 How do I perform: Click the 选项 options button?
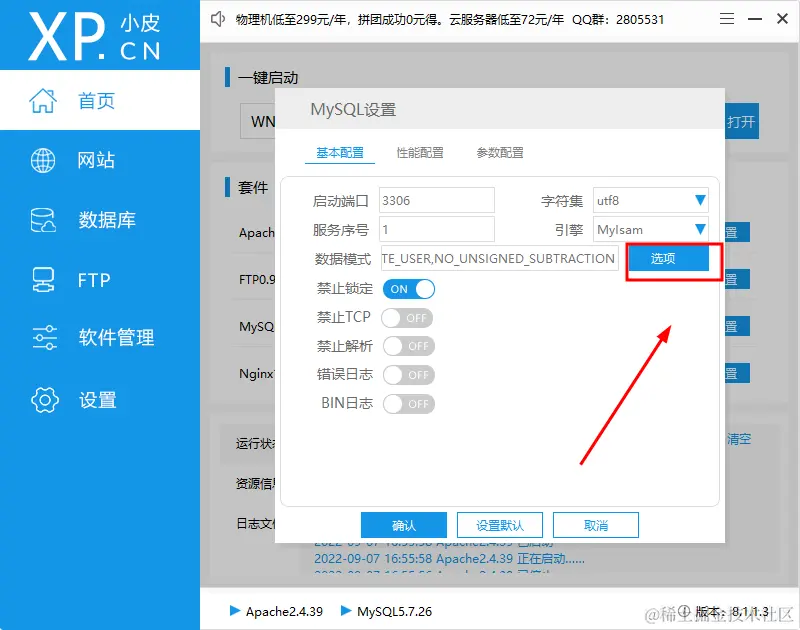coord(668,259)
